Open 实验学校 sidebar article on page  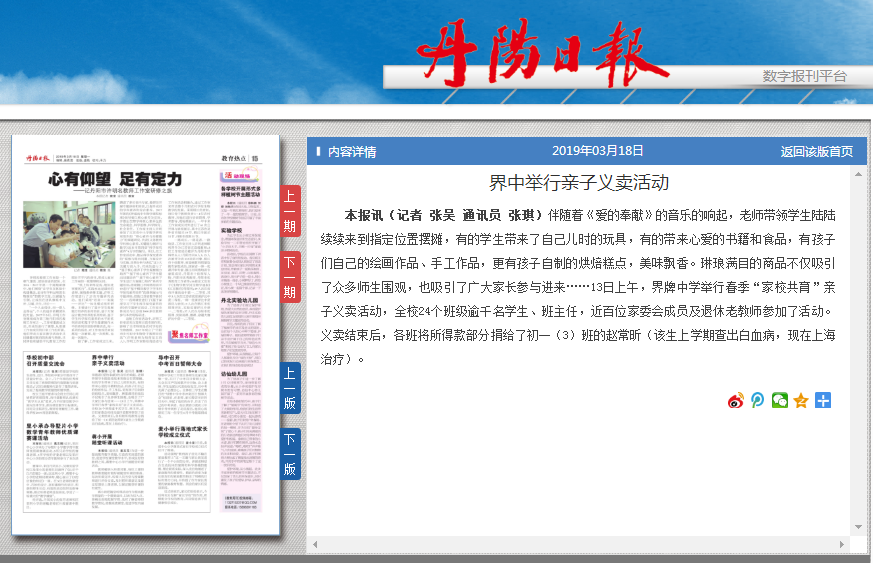pyautogui.click(x=232, y=231)
